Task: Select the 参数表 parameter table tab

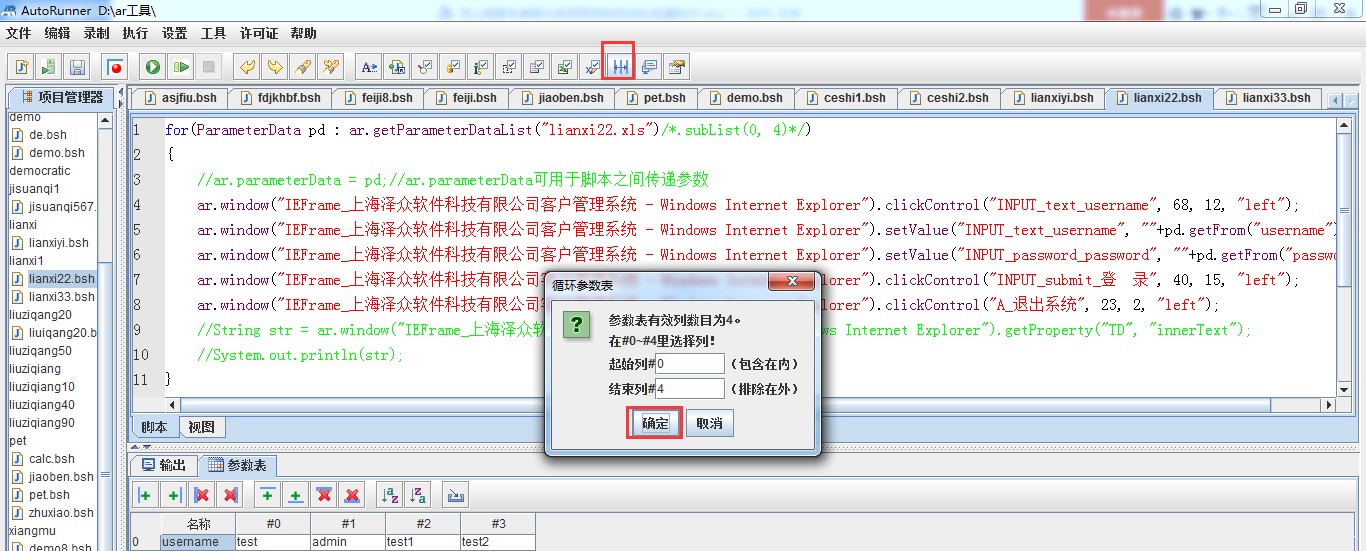Action: click(237, 465)
